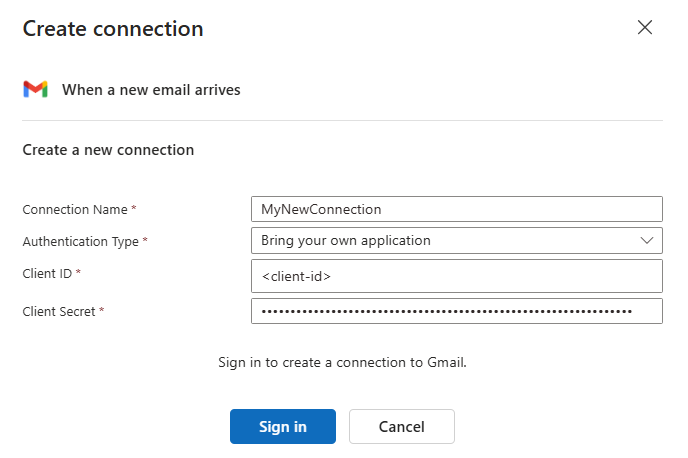Click inside the Client ID text box
This screenshot has width=688, height=458.
tap(456, 276)
